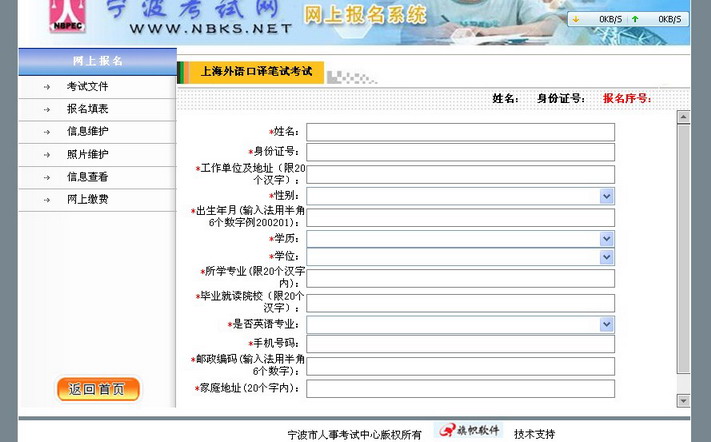This screenshot has height=442, width=711.
Task: Open the 网上缴费 menu item
Action: click(x=88, y=200)
